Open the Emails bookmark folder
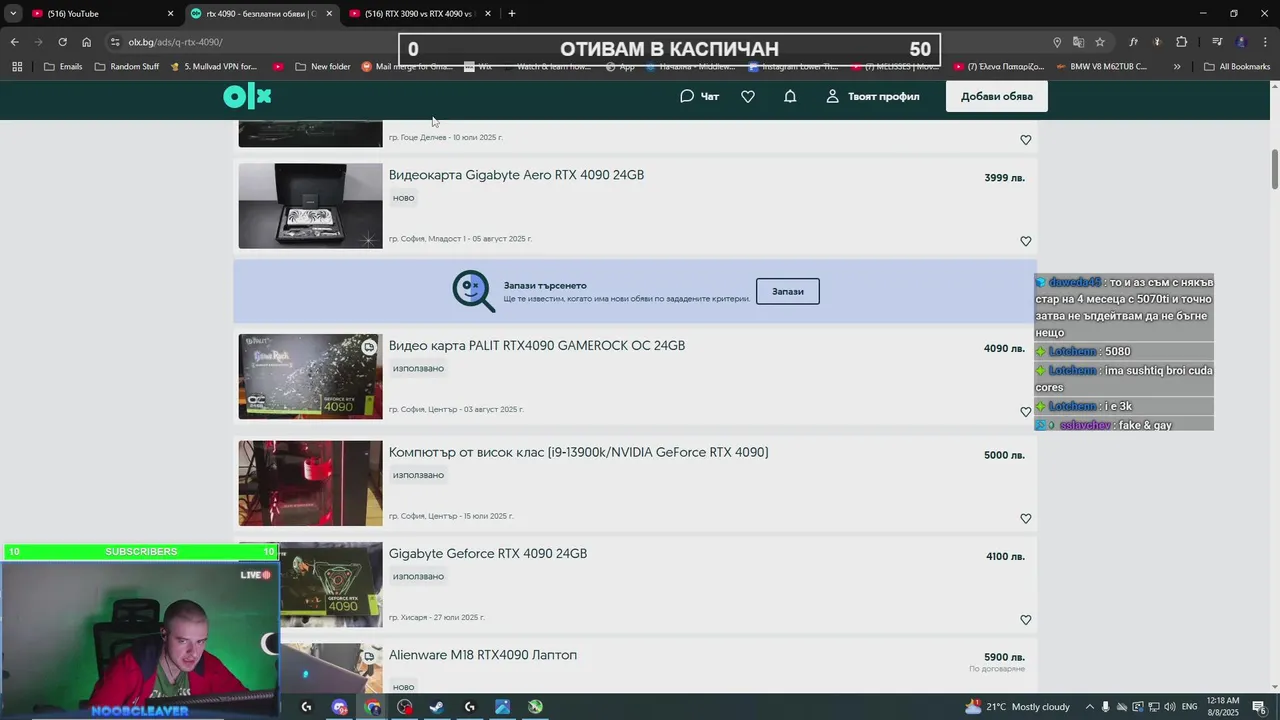 pos(63,67)
